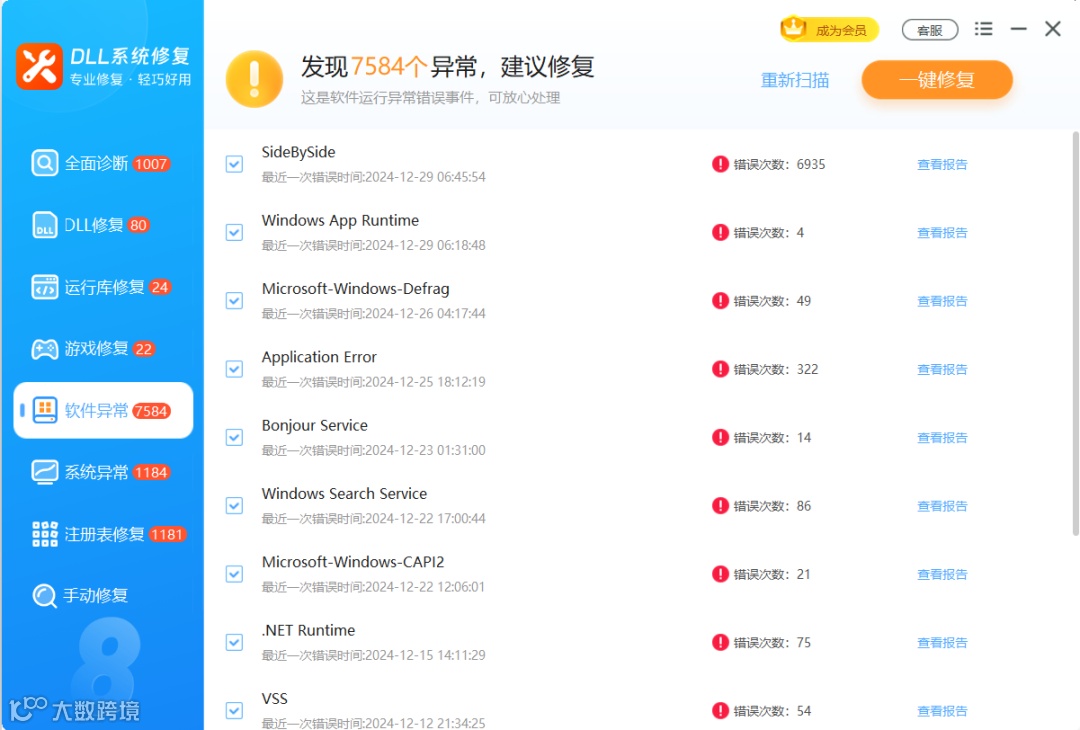
Task: Uncheck the SideBySide checkbox
Action: 234,164
